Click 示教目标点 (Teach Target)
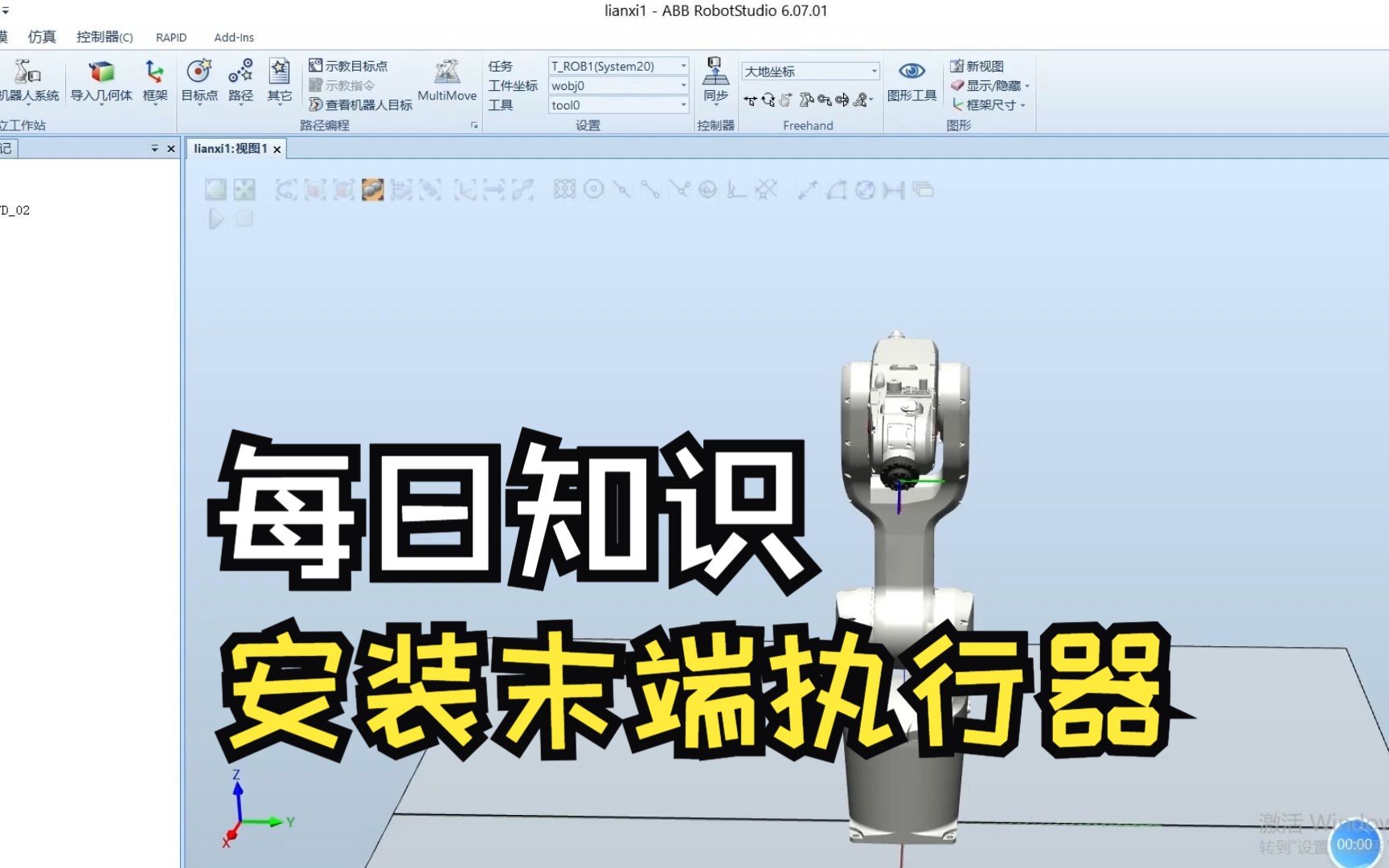Viewport: 1389px width, 868px height. 348,66
